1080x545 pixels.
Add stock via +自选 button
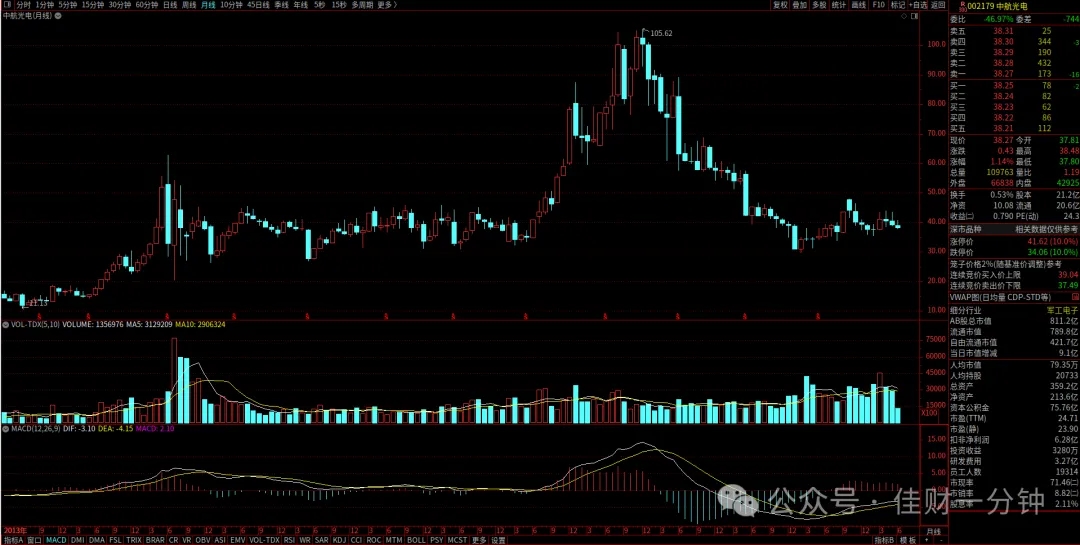[917, 5]
